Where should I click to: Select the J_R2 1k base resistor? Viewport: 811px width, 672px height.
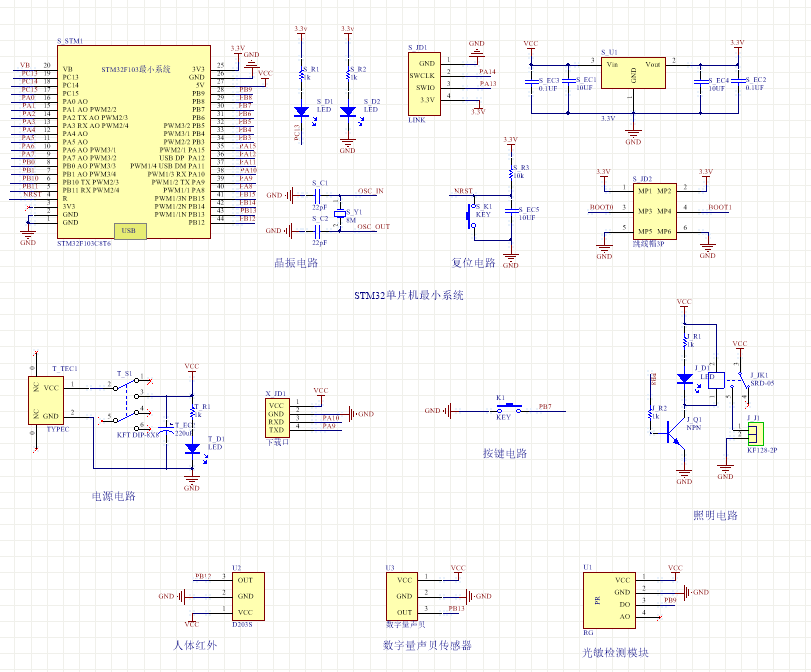[x=651, y=413]
